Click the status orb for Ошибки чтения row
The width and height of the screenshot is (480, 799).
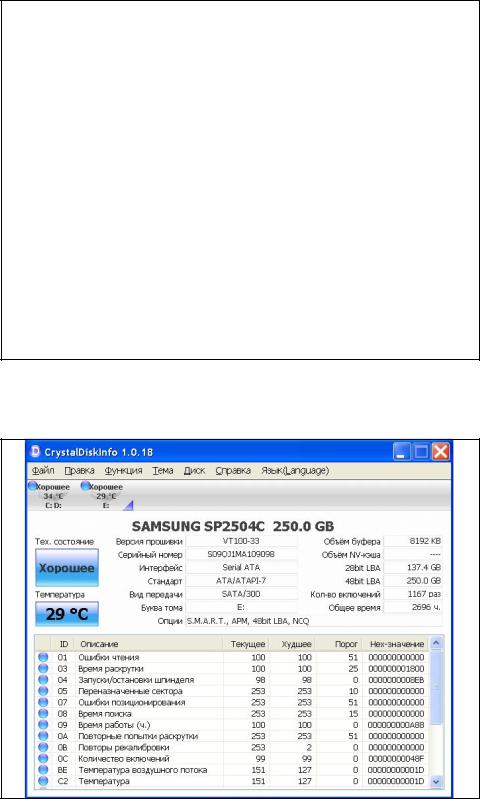click(x=43, y=658)
